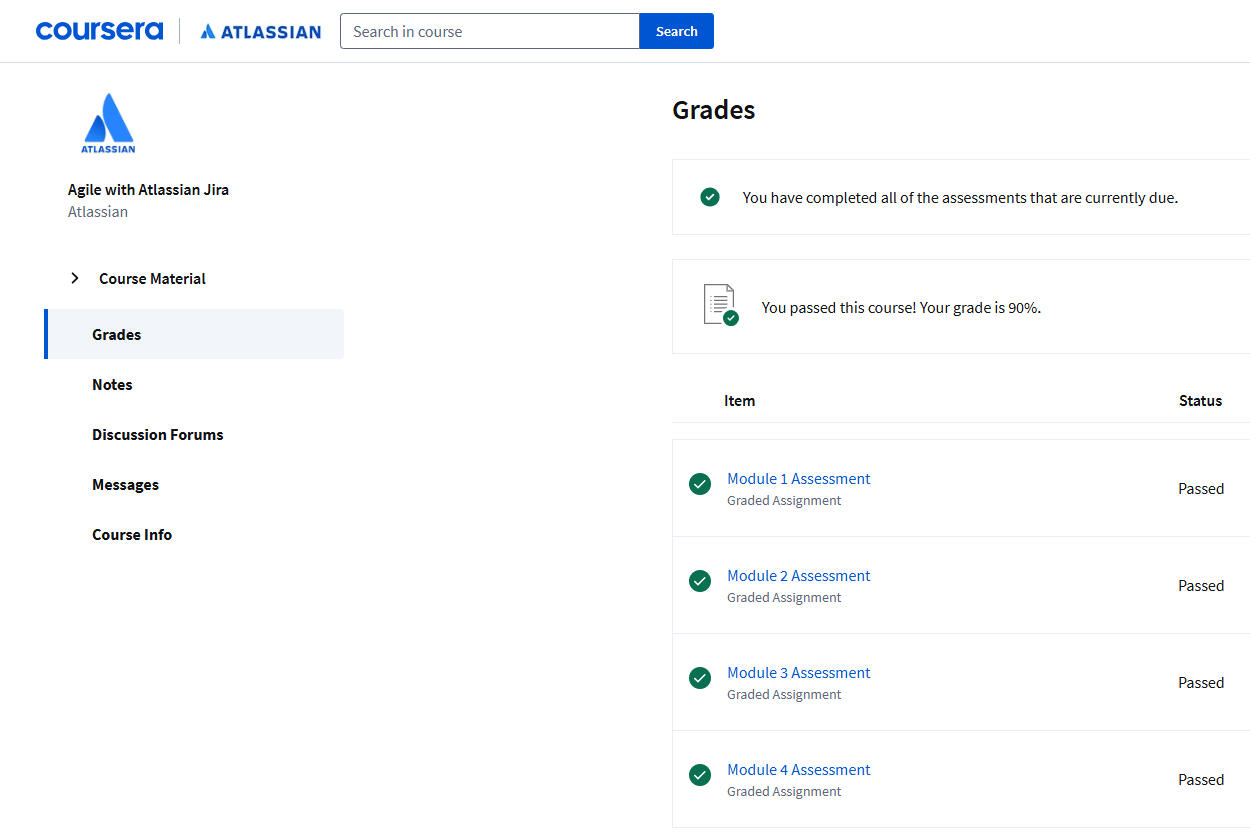
Task: Go to Discussion Forums
Action: coord(158,434)
